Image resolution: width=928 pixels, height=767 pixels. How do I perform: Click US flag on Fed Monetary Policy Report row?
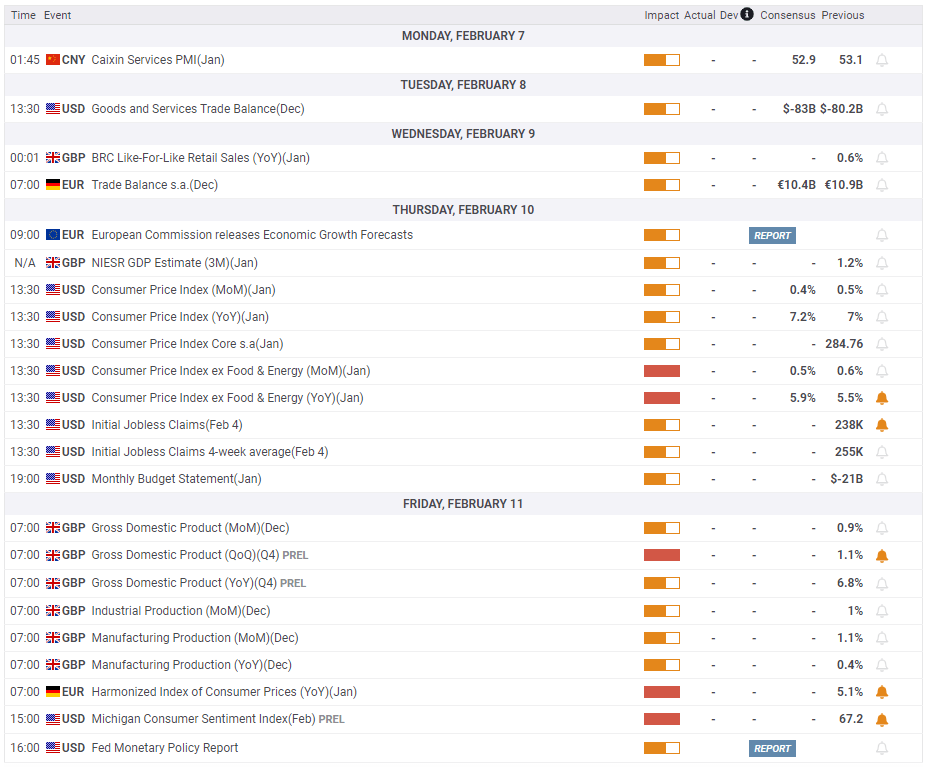pos(53,747)
